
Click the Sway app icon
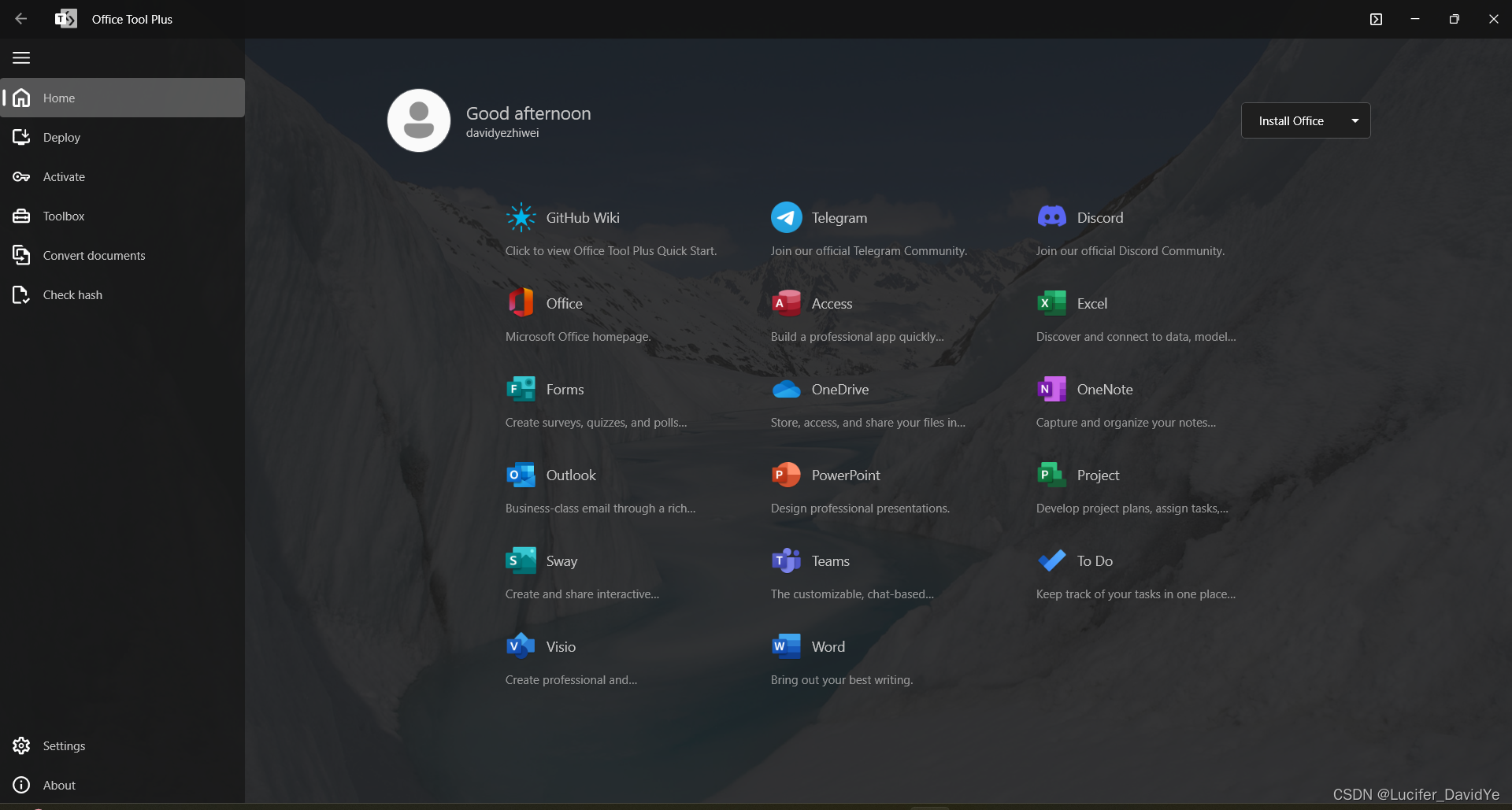[x=521, y=560]
